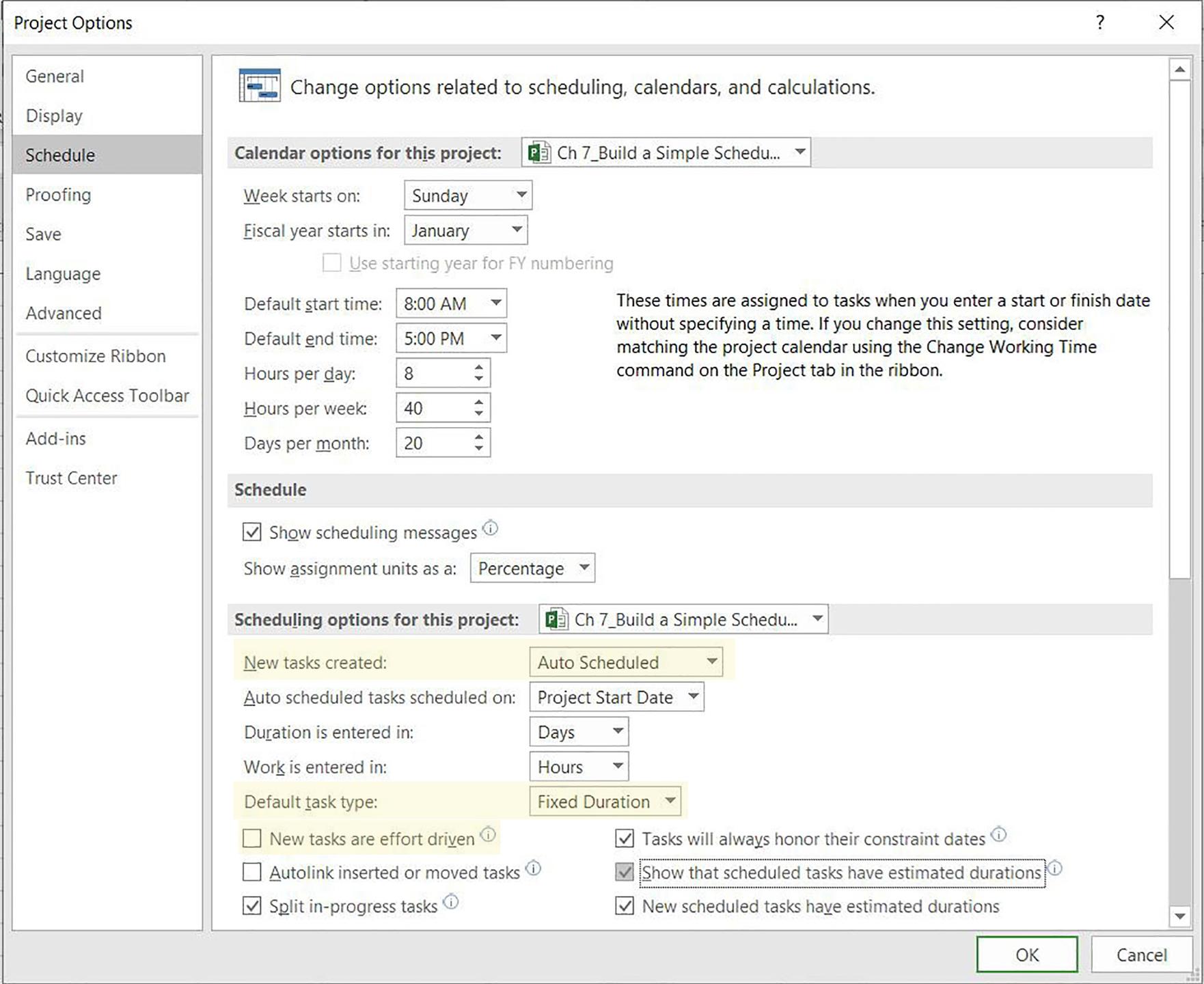Click the scheduling options header icon
This screenshot has width=1204, height=984.
point(260,86)
